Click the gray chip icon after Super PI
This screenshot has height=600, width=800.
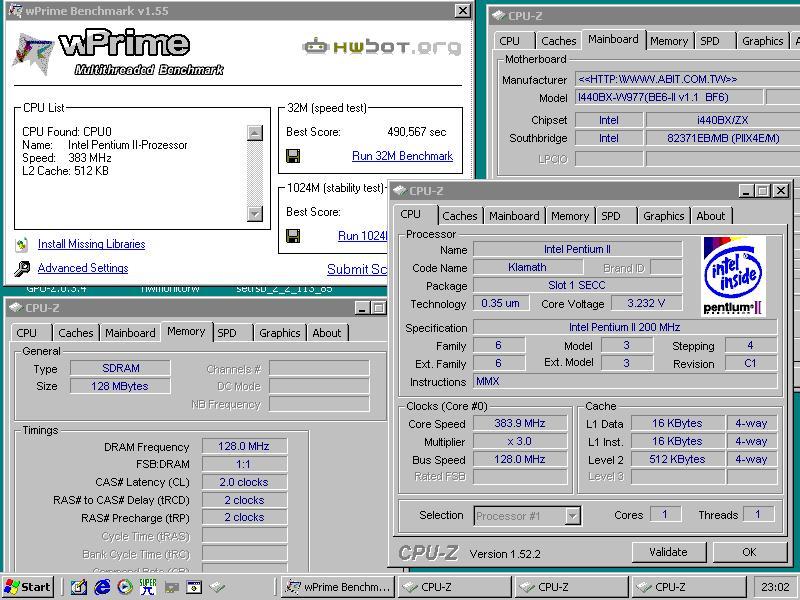coord(171,587)
